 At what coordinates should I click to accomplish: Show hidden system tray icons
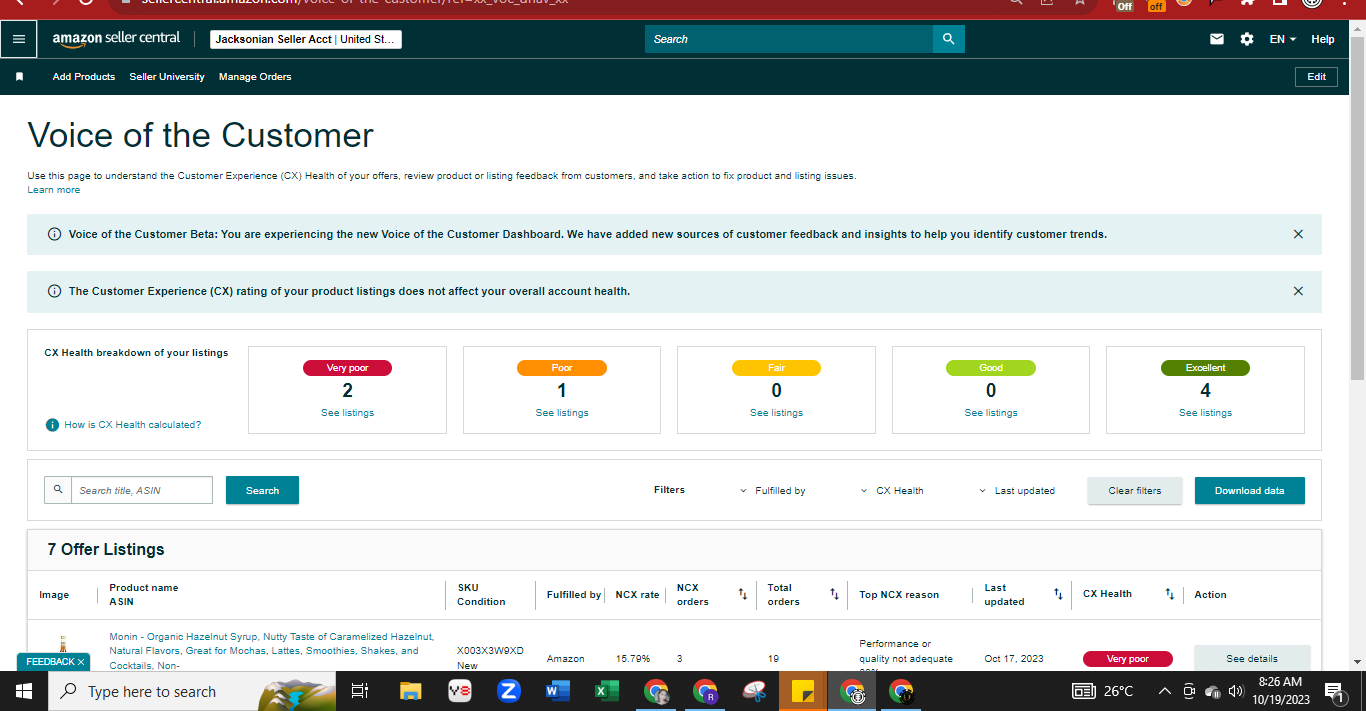tap(1164, 691)
